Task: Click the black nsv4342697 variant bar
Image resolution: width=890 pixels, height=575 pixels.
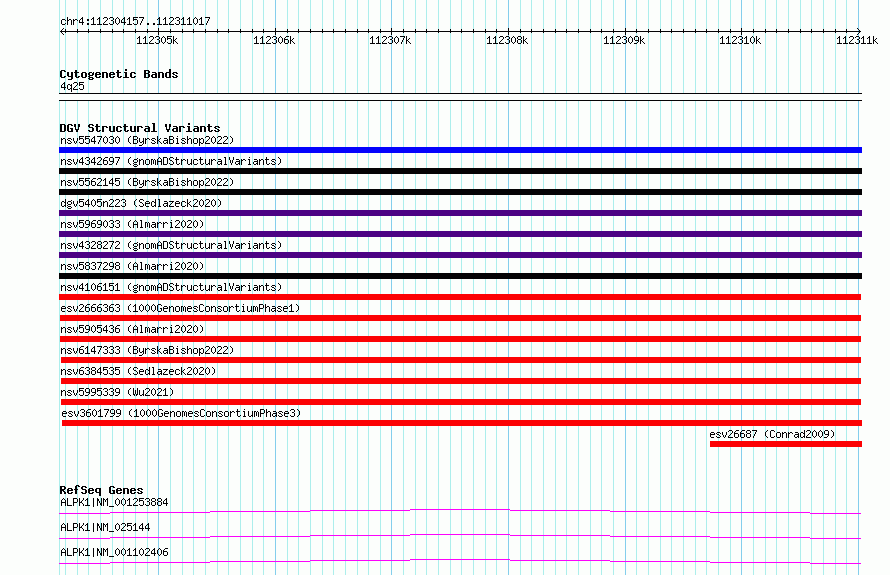Action: pyautogui.click(x=460, y=171)
